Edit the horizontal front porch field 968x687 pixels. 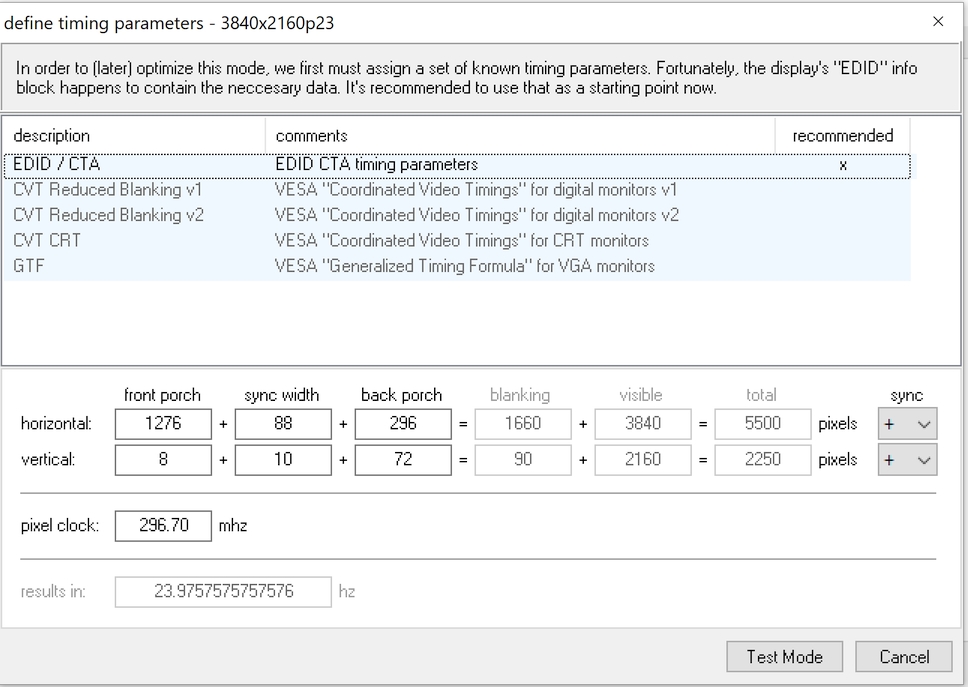163,424
